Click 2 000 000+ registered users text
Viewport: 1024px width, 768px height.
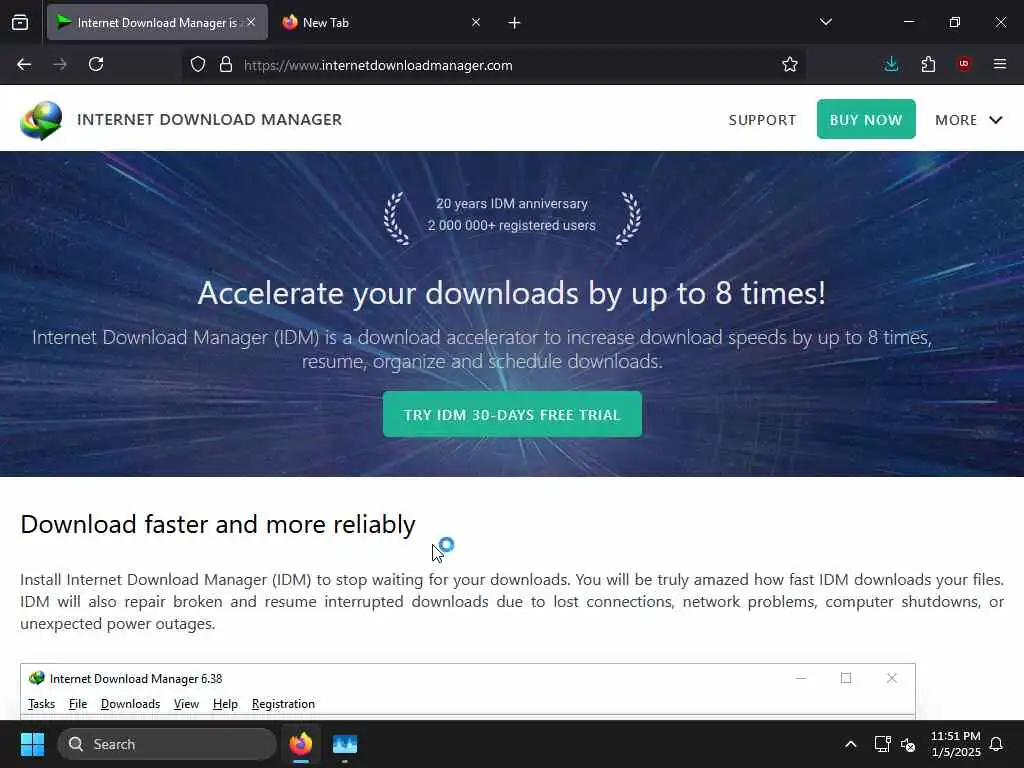tap(512, 225)
